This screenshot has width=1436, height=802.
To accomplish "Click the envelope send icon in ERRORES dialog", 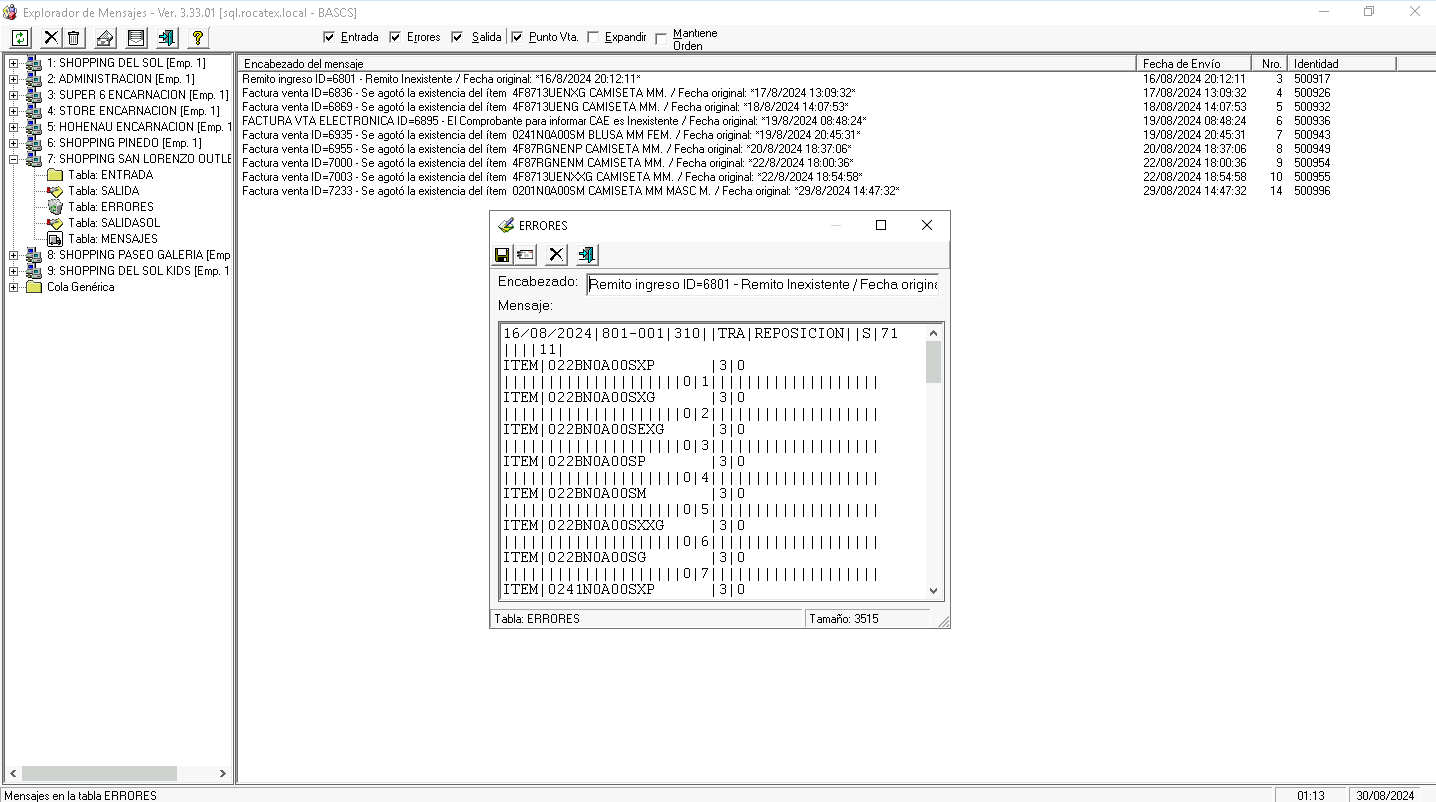I will coord(525,255).
